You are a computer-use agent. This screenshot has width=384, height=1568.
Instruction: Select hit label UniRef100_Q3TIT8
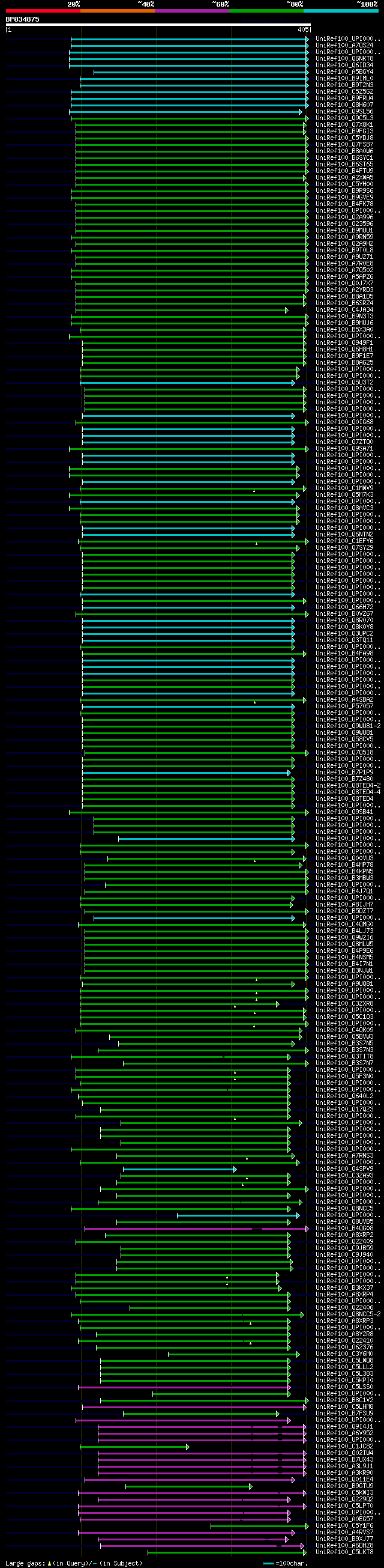344,1056
